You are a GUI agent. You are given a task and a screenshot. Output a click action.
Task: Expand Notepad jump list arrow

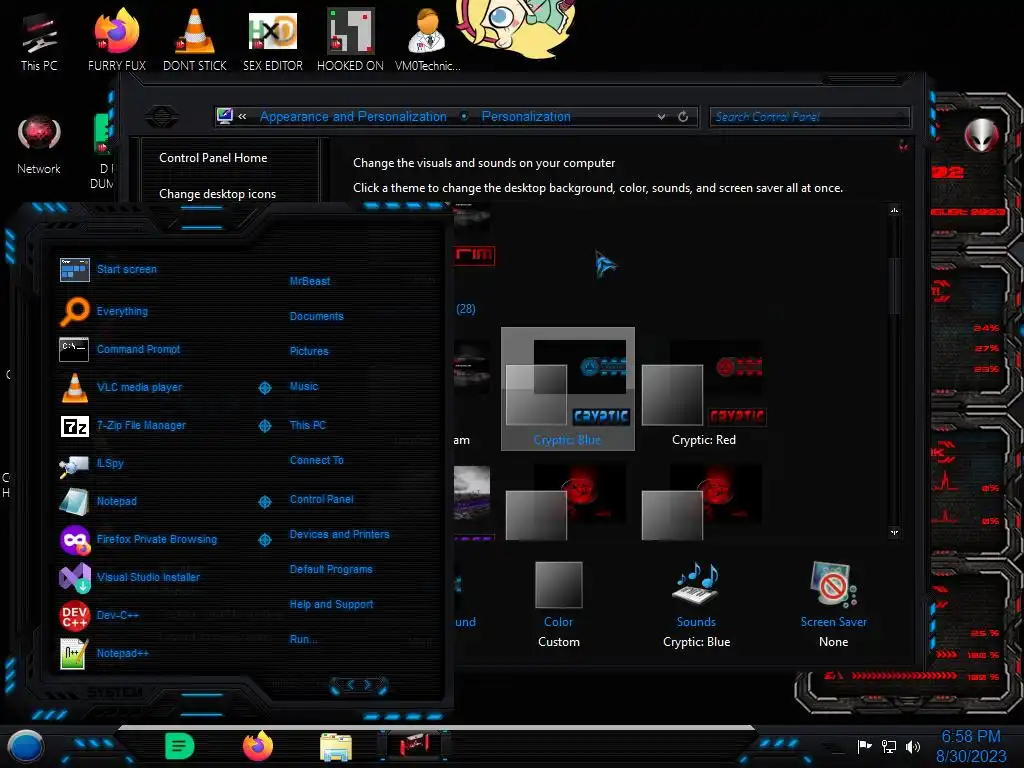click(265, 502)
